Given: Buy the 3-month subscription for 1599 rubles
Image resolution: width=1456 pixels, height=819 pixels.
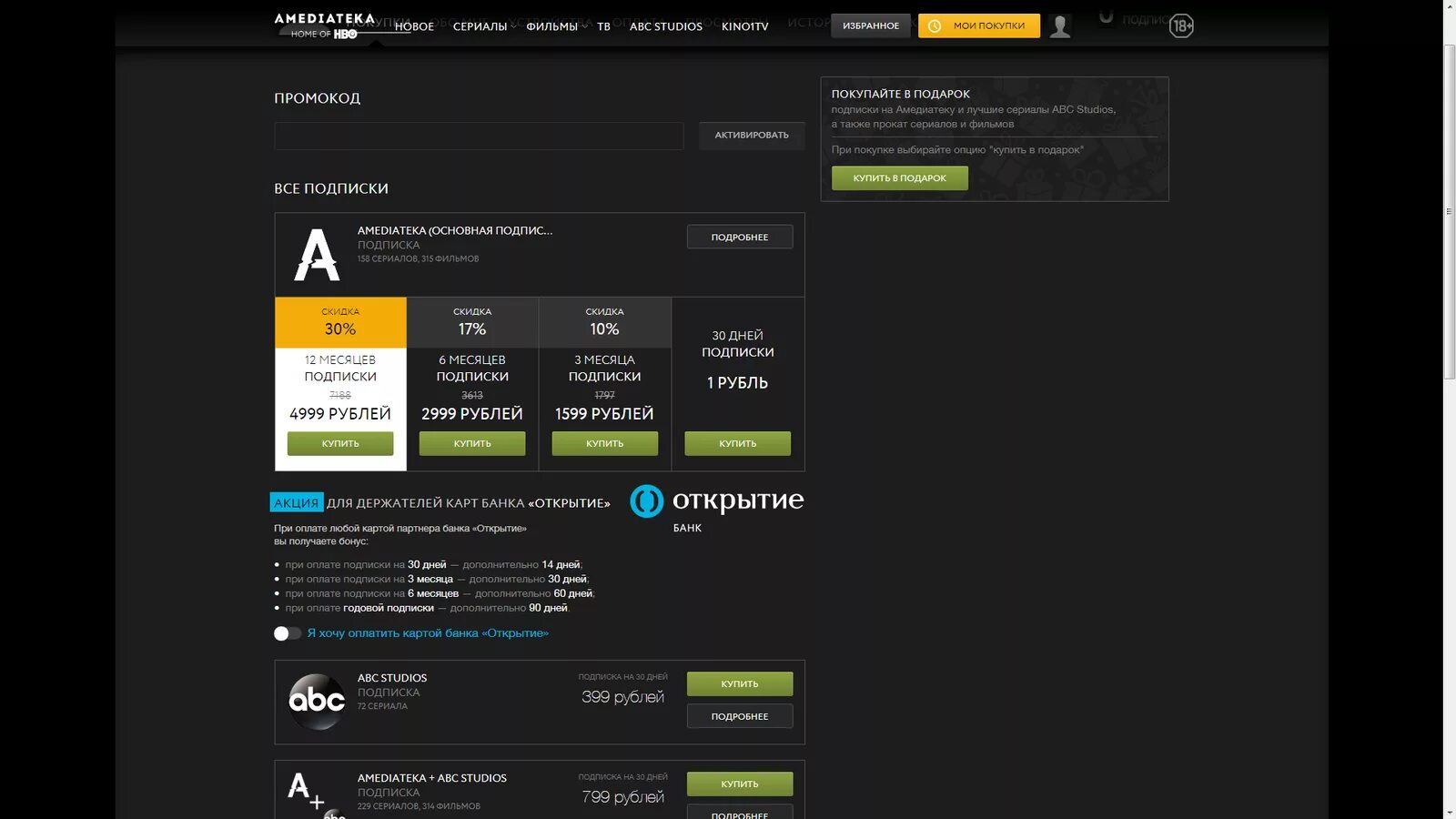Looking at the screenshot, I should pos(604,443).
